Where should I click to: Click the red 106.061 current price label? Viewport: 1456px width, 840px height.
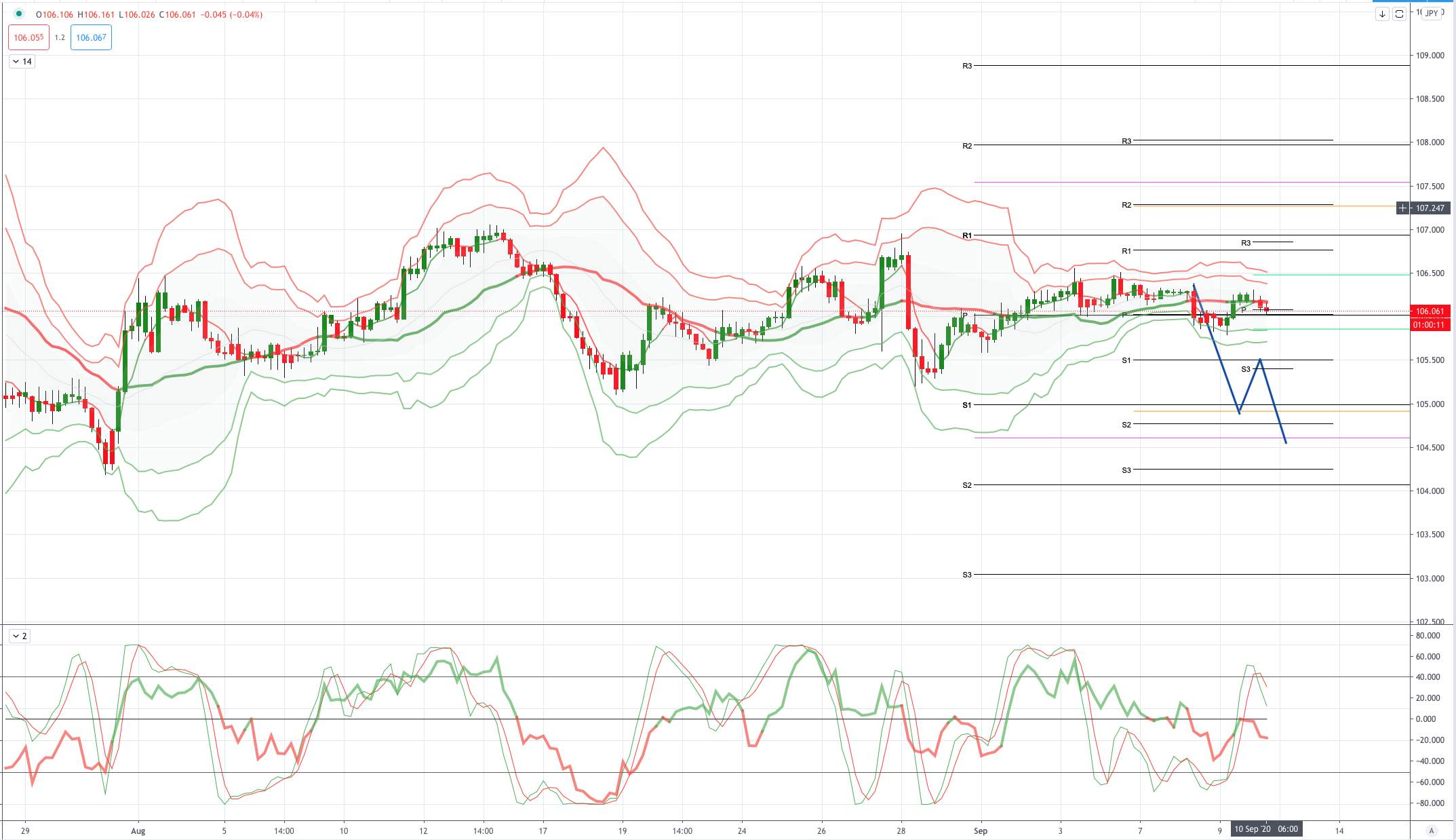pos(1430,311)
